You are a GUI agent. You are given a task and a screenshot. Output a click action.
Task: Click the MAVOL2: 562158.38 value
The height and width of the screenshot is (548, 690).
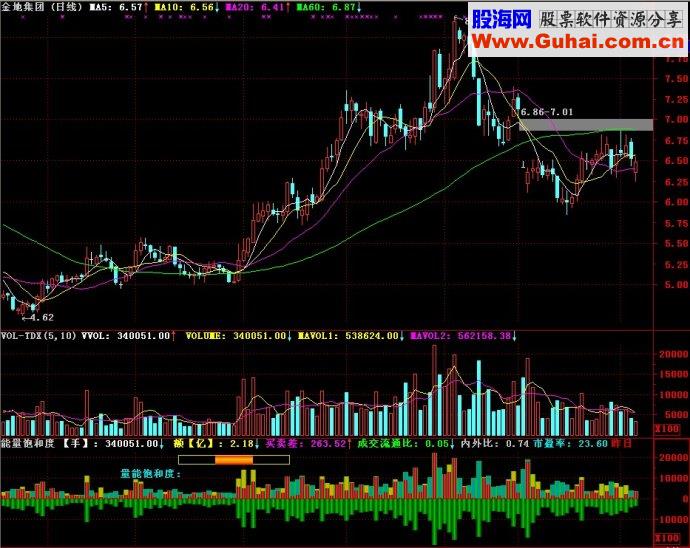coord(463,335)
